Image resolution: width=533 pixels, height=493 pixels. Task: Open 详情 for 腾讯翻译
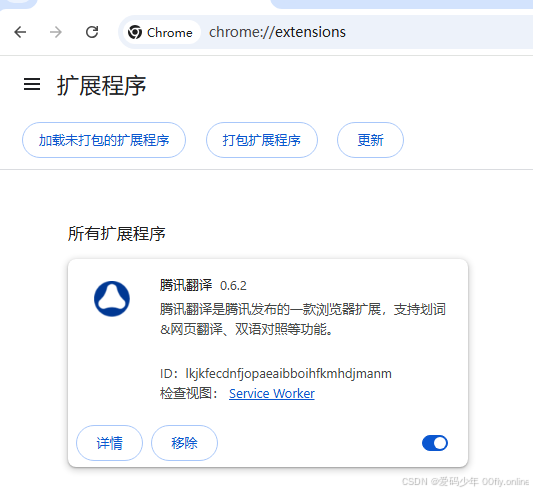tap(109, 443)
